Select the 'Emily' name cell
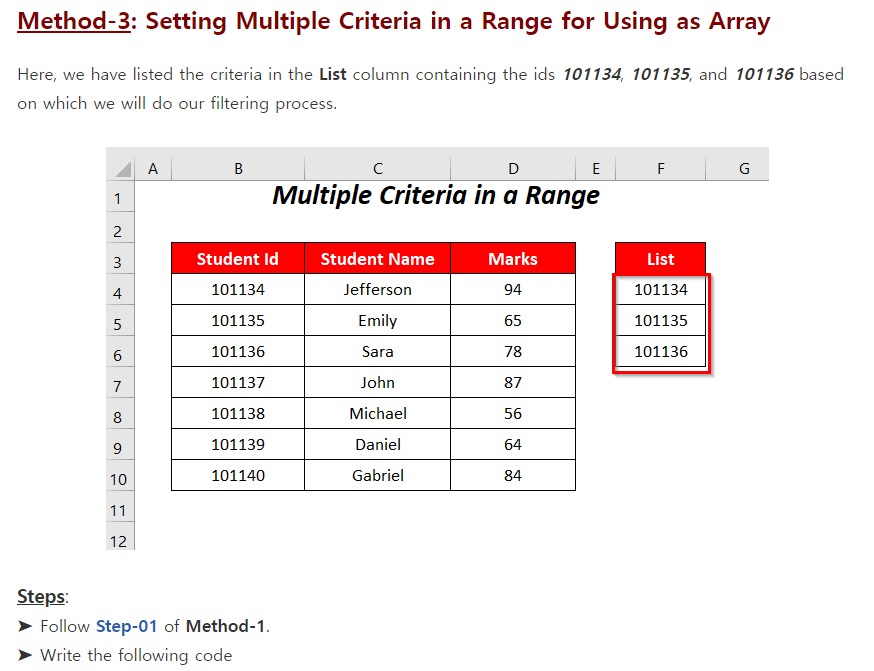This screenshot has height=671, width=874. point(377,320)
